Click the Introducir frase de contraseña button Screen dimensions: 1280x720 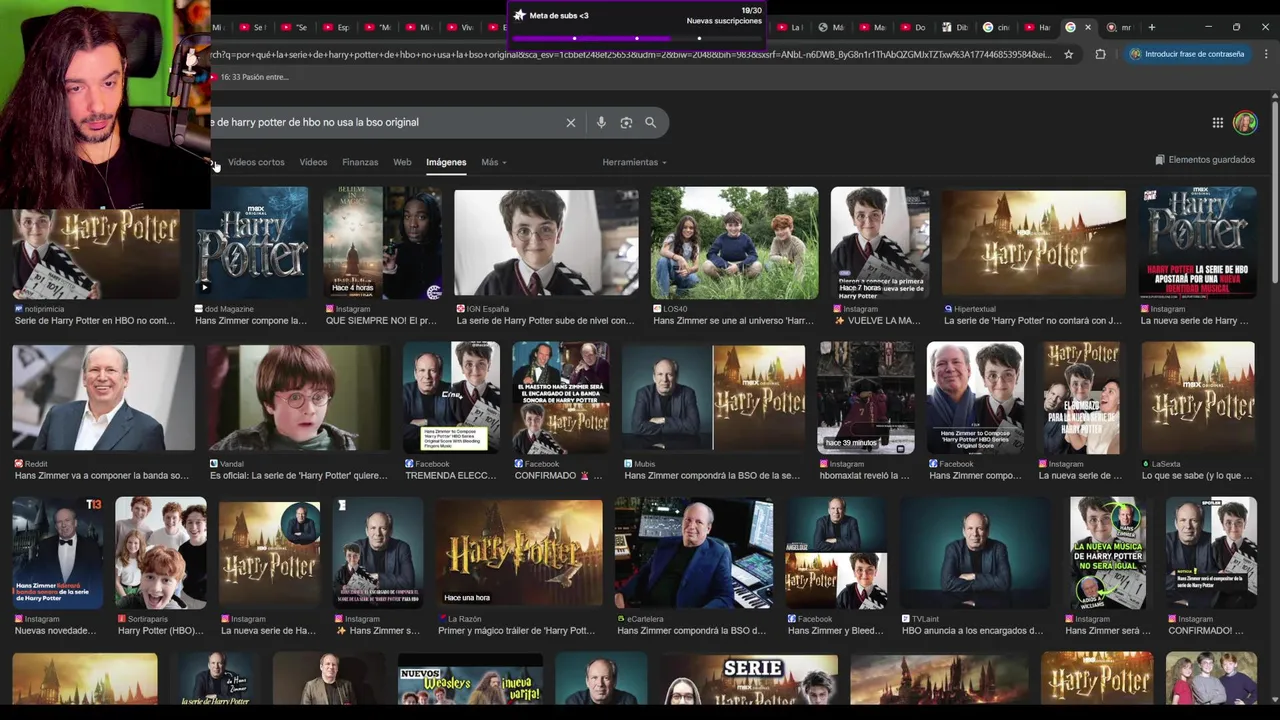tap(1186, 54)
